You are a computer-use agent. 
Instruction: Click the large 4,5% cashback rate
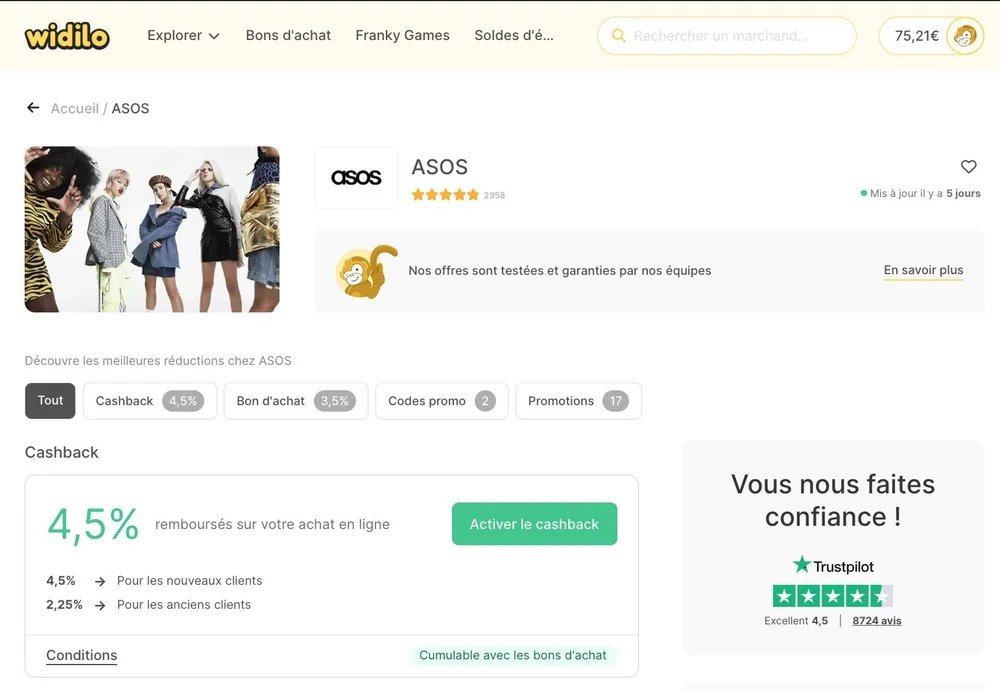93,524
